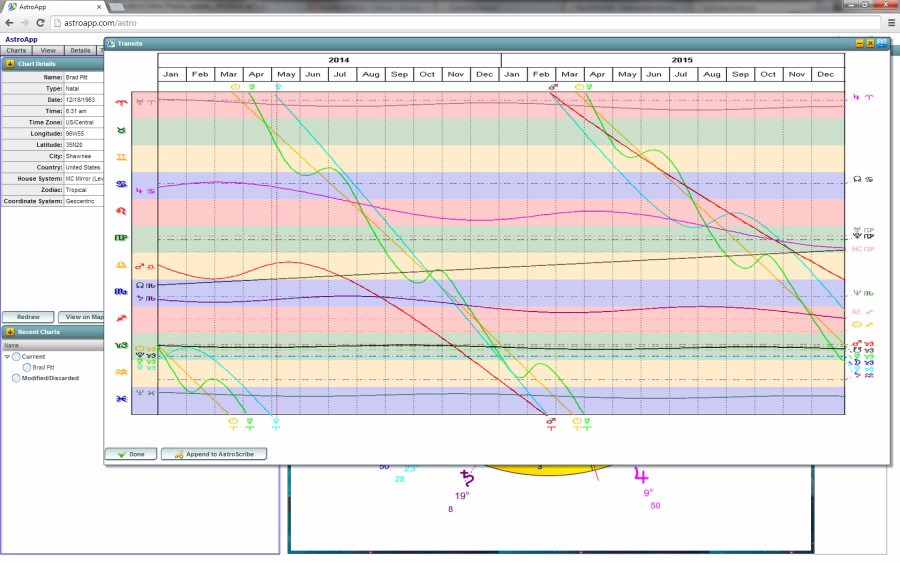900x563 pixels.
Task: Reload the page with the browser refresh icon
Action: coord(50,22)
